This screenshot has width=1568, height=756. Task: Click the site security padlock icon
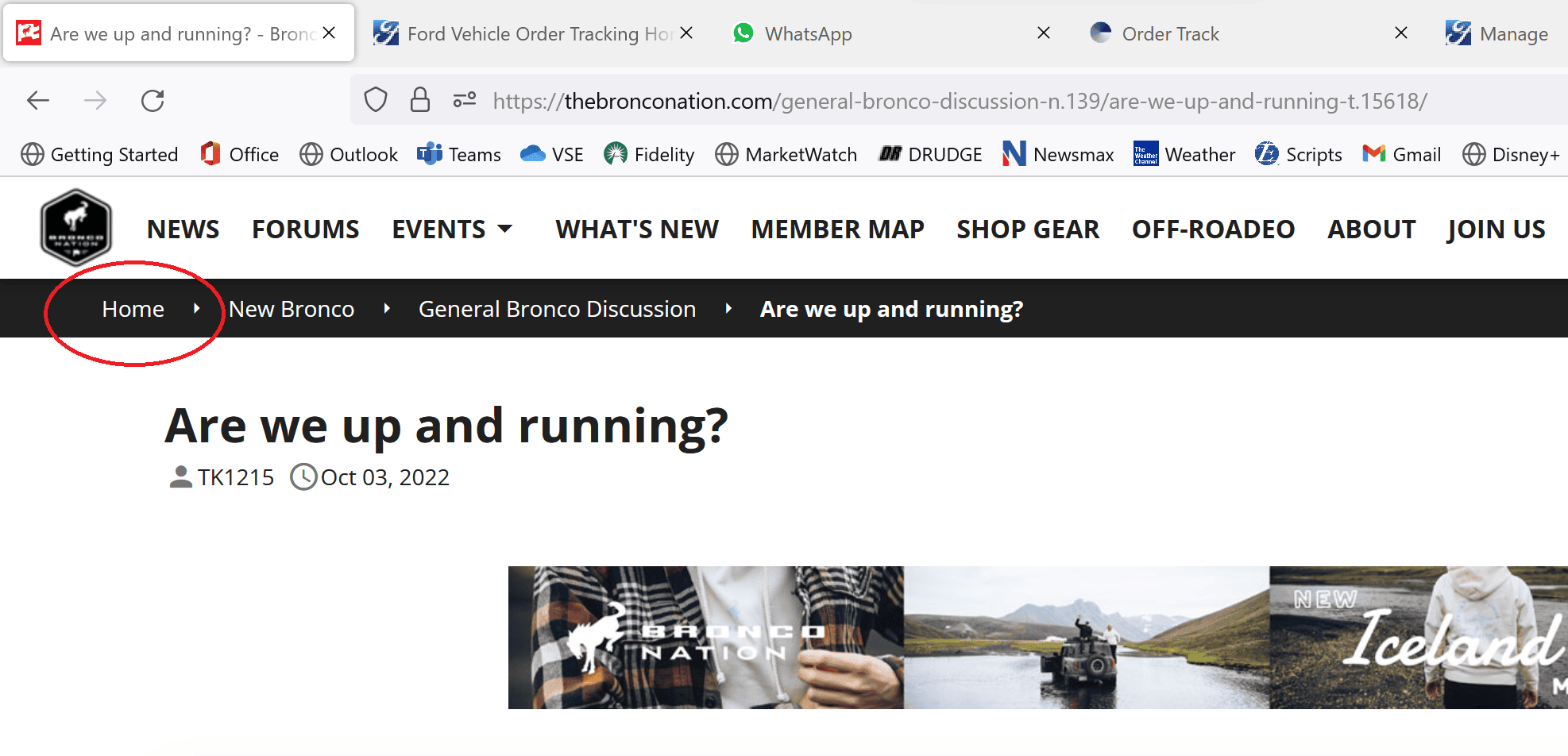pyautogui.click(x=420, y=100)
